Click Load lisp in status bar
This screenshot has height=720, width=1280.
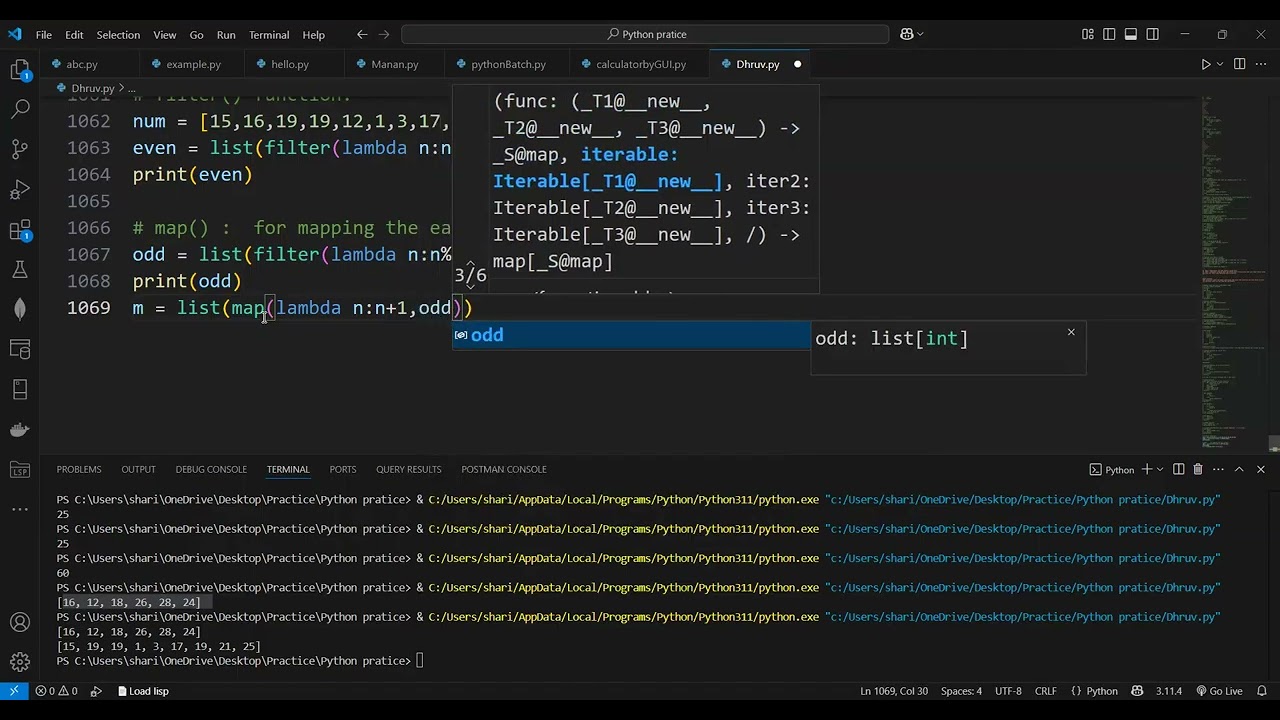[143, 691]
